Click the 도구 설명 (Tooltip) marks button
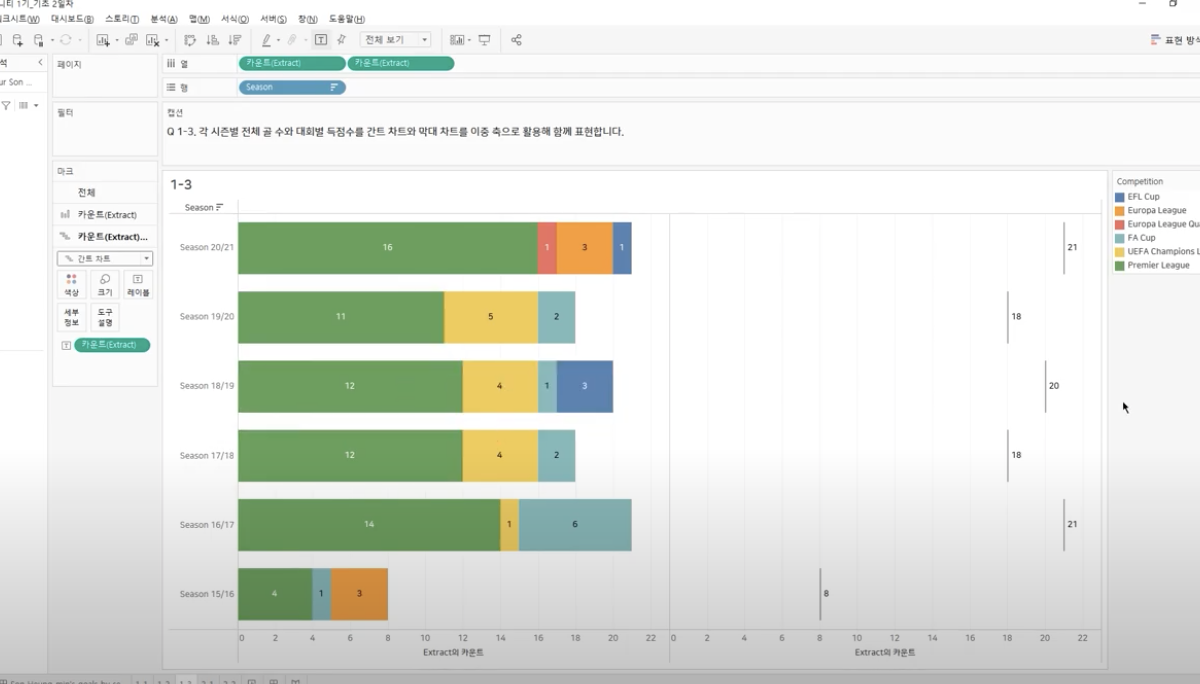 (x=104, y=317)
